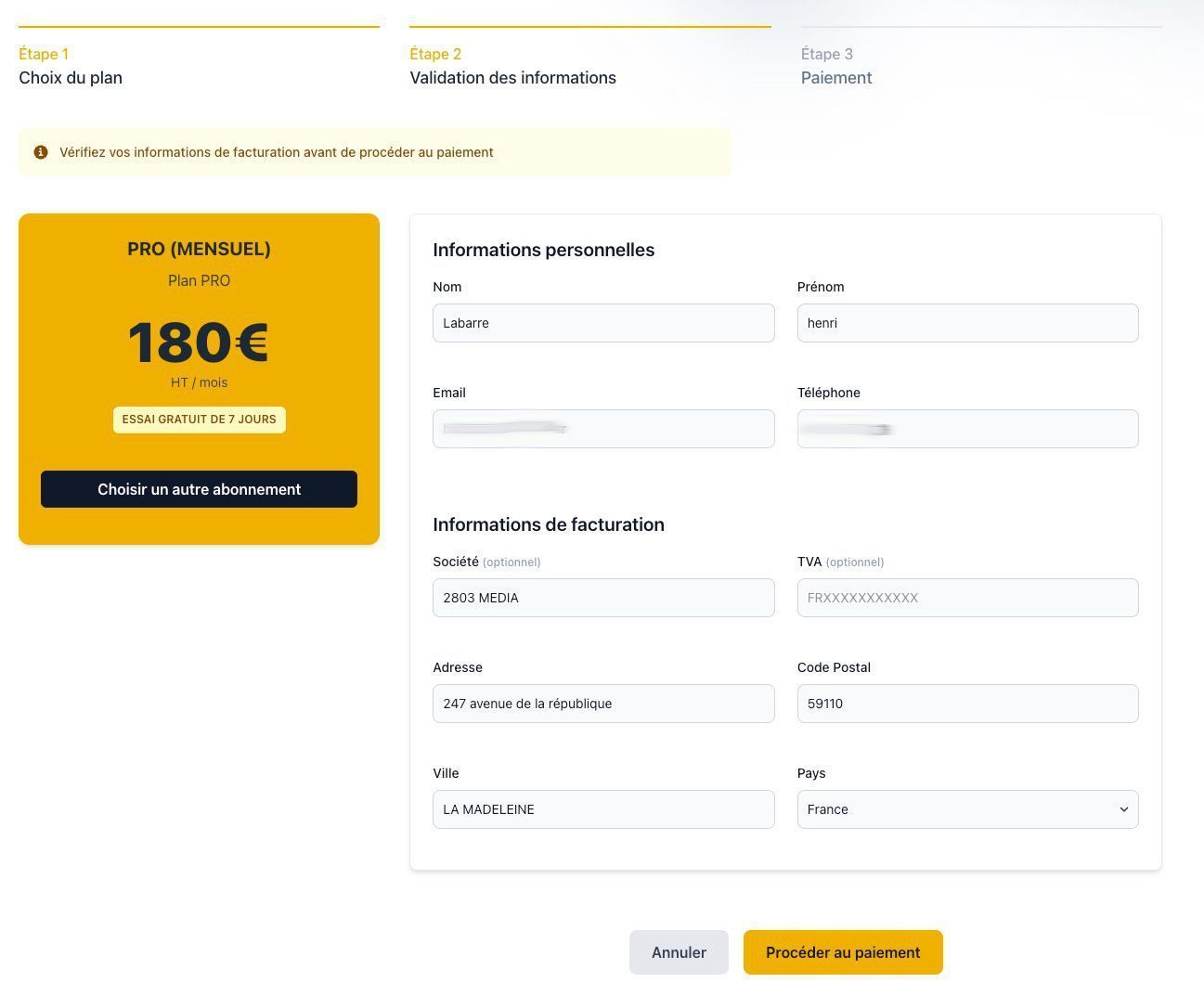Select the Ville field showing LA MADELEINE
Image resolution: width=1204 pixels, height=1008 pixels.
point(603,808)
